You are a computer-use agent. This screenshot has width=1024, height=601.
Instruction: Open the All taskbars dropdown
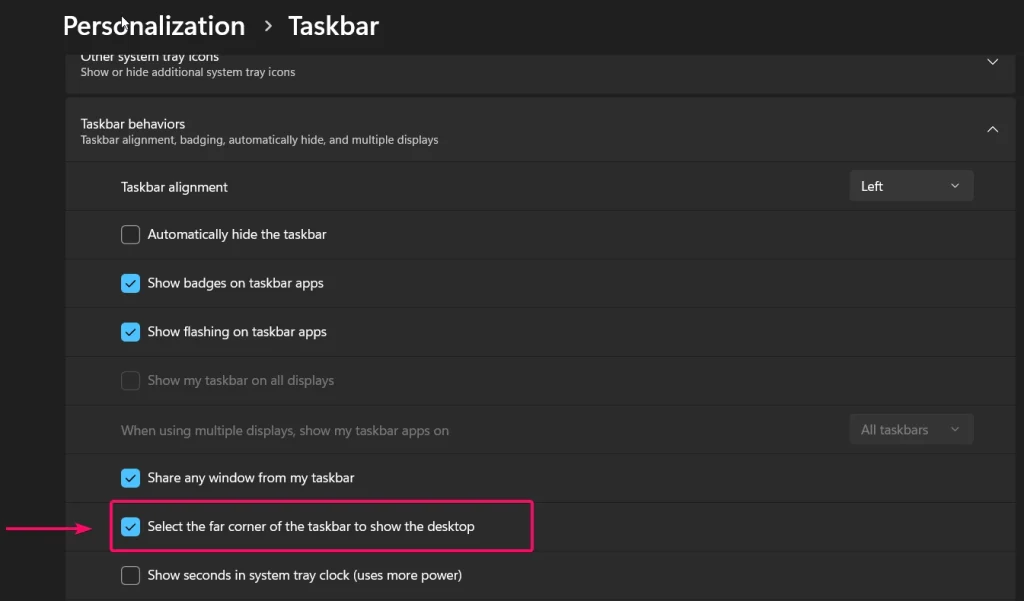[911, 430]
